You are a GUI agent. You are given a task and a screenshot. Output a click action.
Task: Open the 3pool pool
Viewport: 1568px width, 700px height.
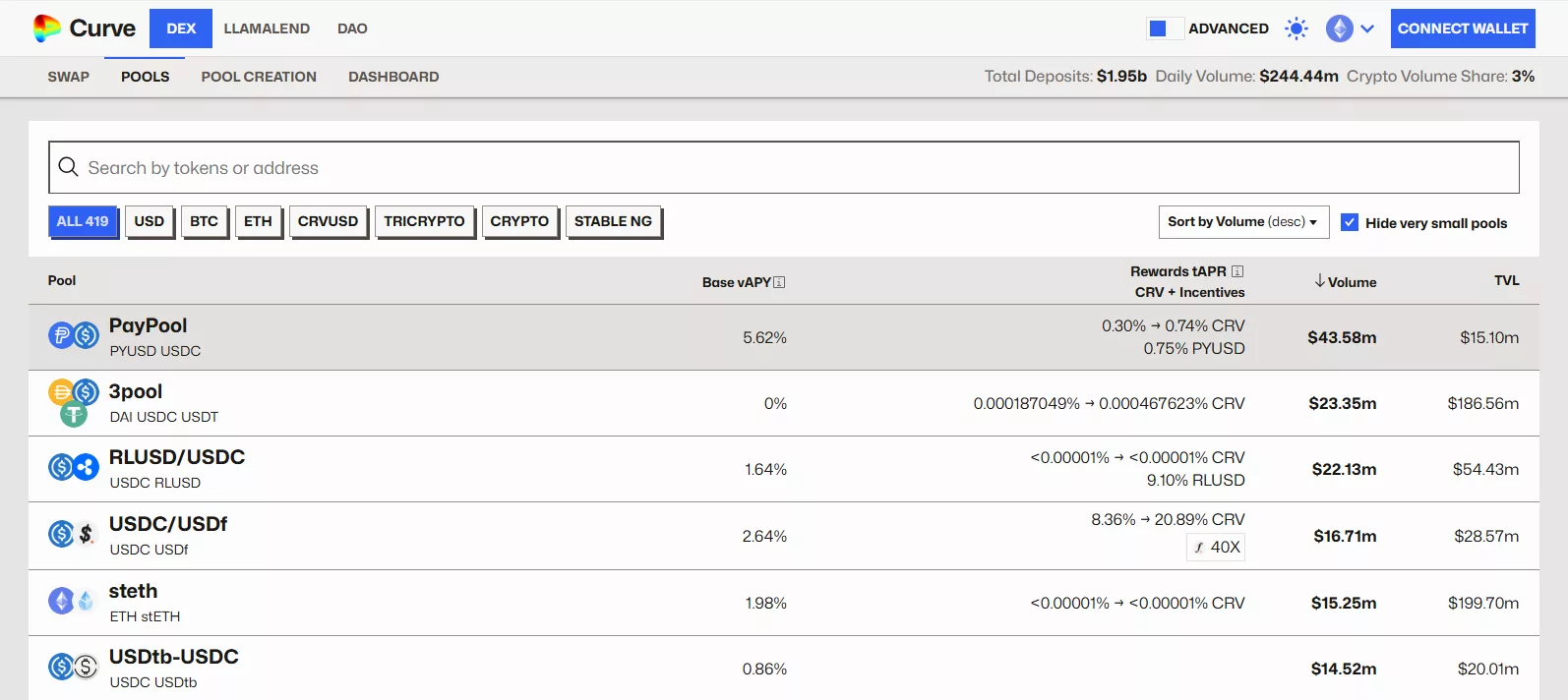coord(784,403)
